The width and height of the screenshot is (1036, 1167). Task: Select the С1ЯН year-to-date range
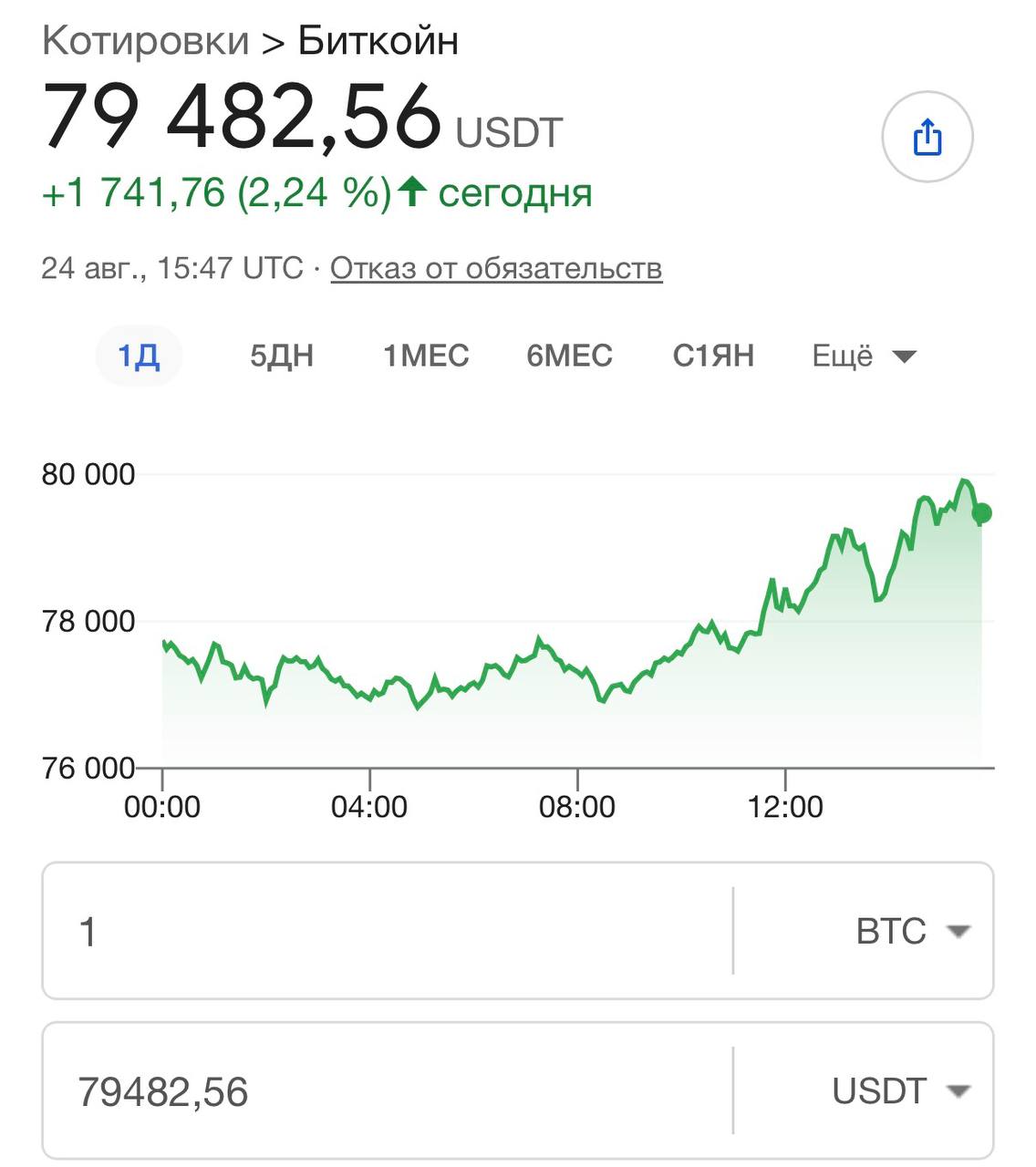click(x=713, y=356)
